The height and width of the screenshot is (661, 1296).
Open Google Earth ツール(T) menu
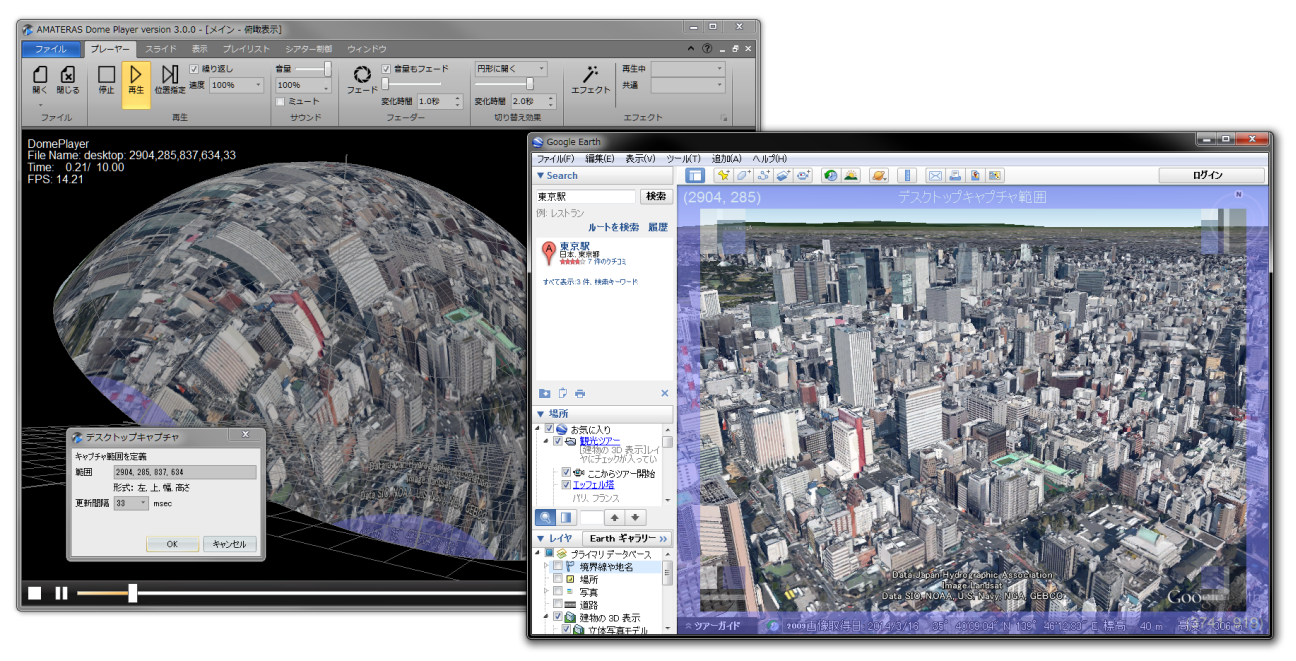[x=684, y=159]
